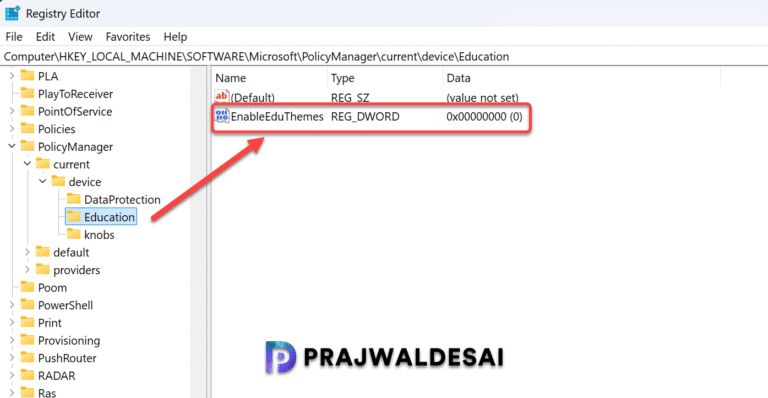
Task: Click the Policies folder icon
Action: click(27, 129)
